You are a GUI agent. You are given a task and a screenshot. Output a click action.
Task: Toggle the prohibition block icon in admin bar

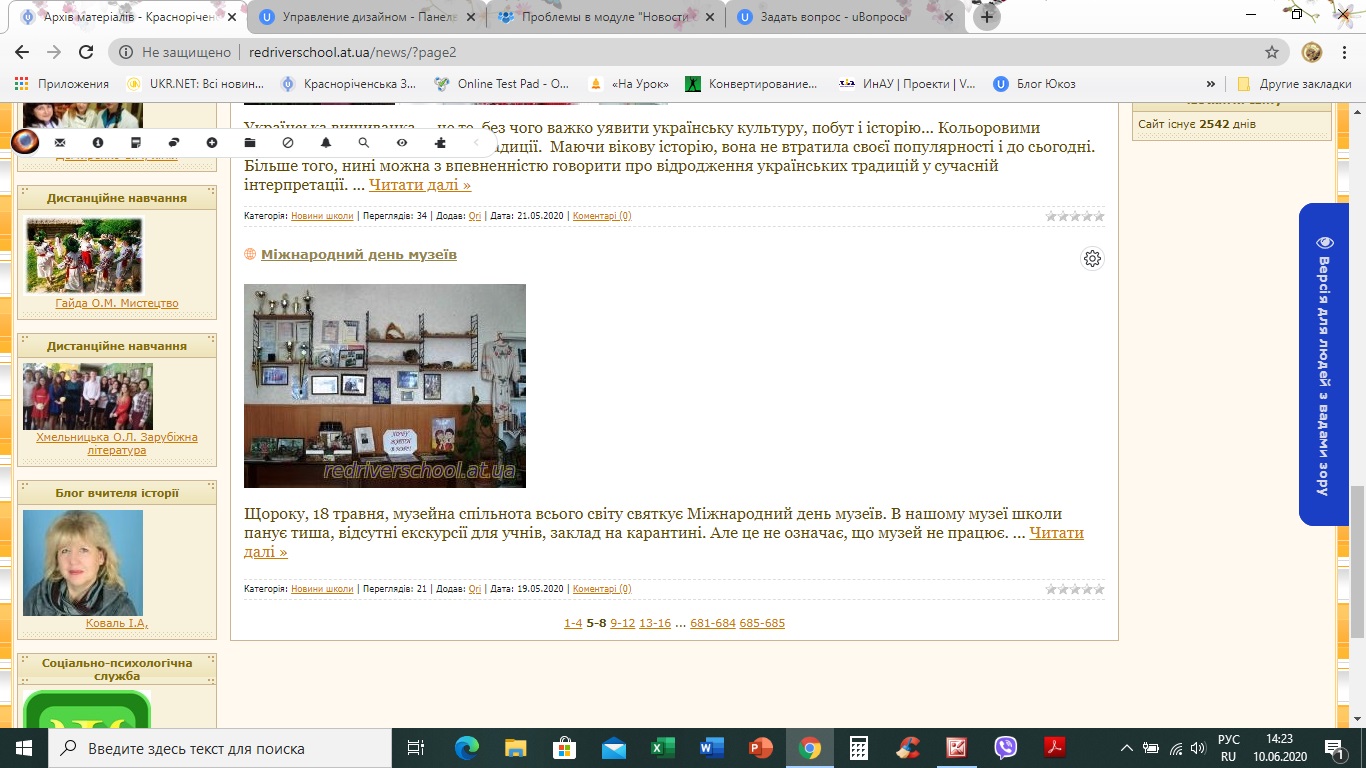(x=288, y=143)
